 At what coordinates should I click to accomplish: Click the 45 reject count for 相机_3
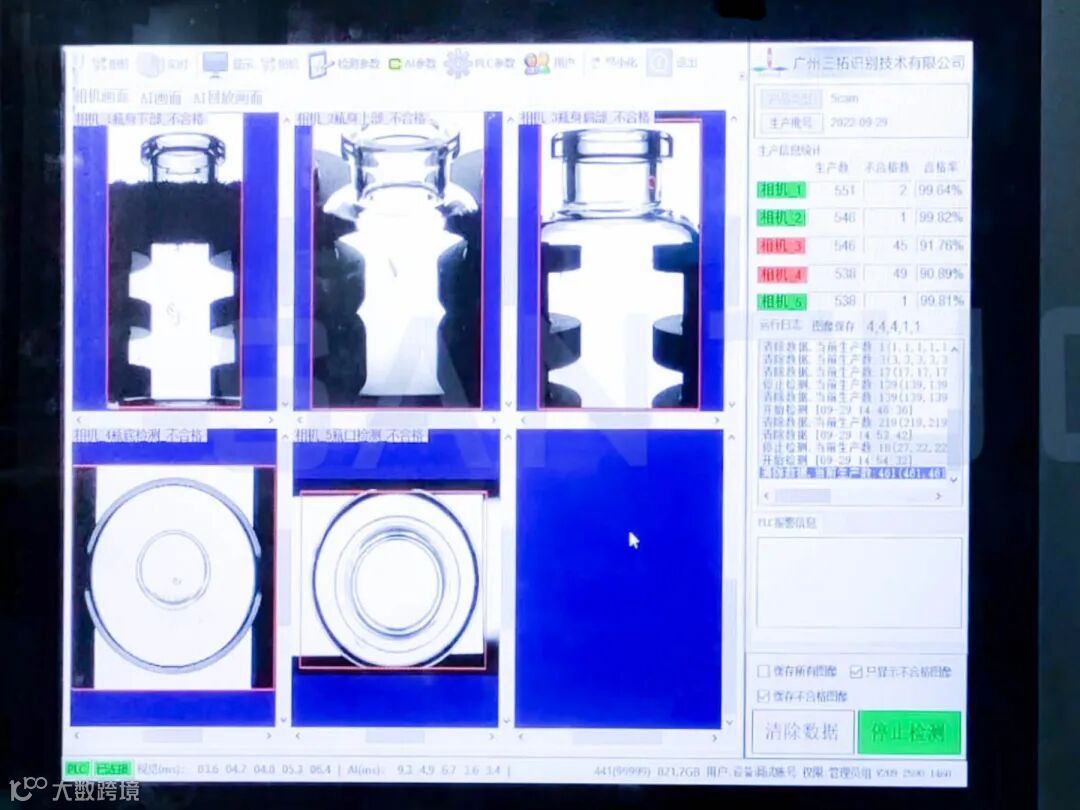(x=900, y=245)
